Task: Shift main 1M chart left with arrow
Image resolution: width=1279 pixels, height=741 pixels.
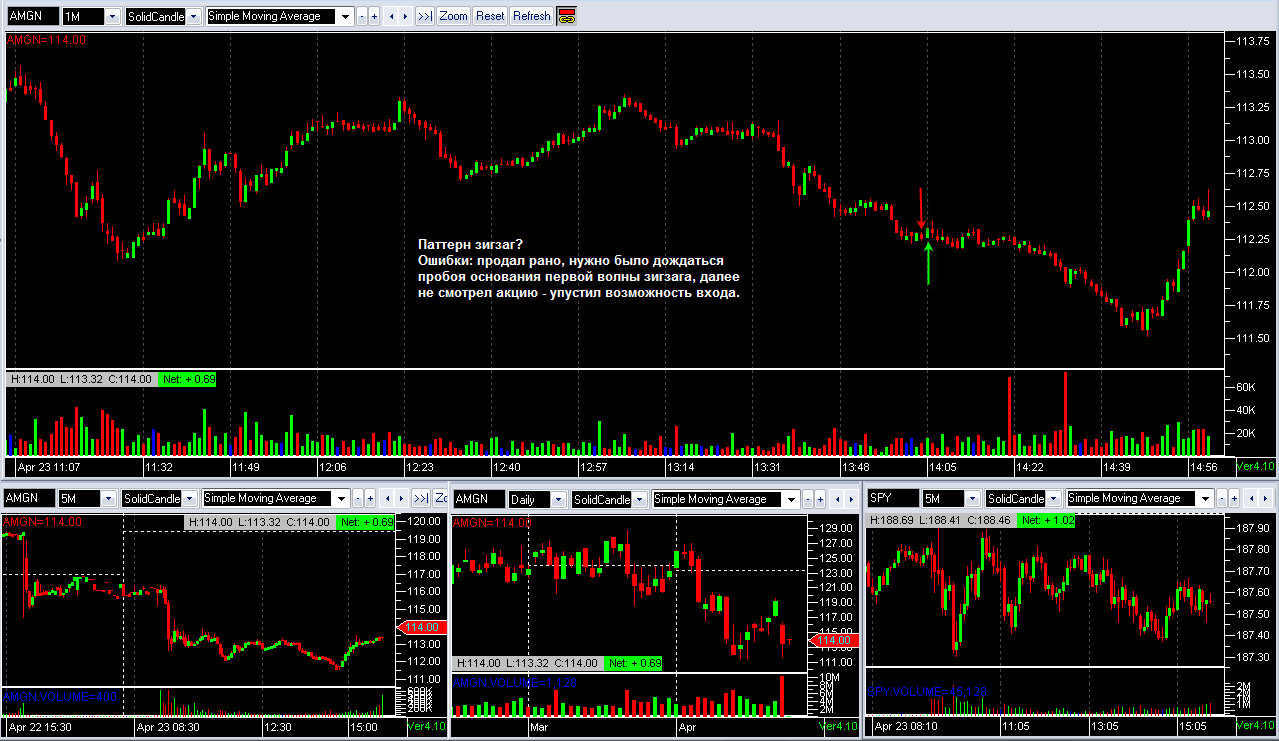Action: 390,16
